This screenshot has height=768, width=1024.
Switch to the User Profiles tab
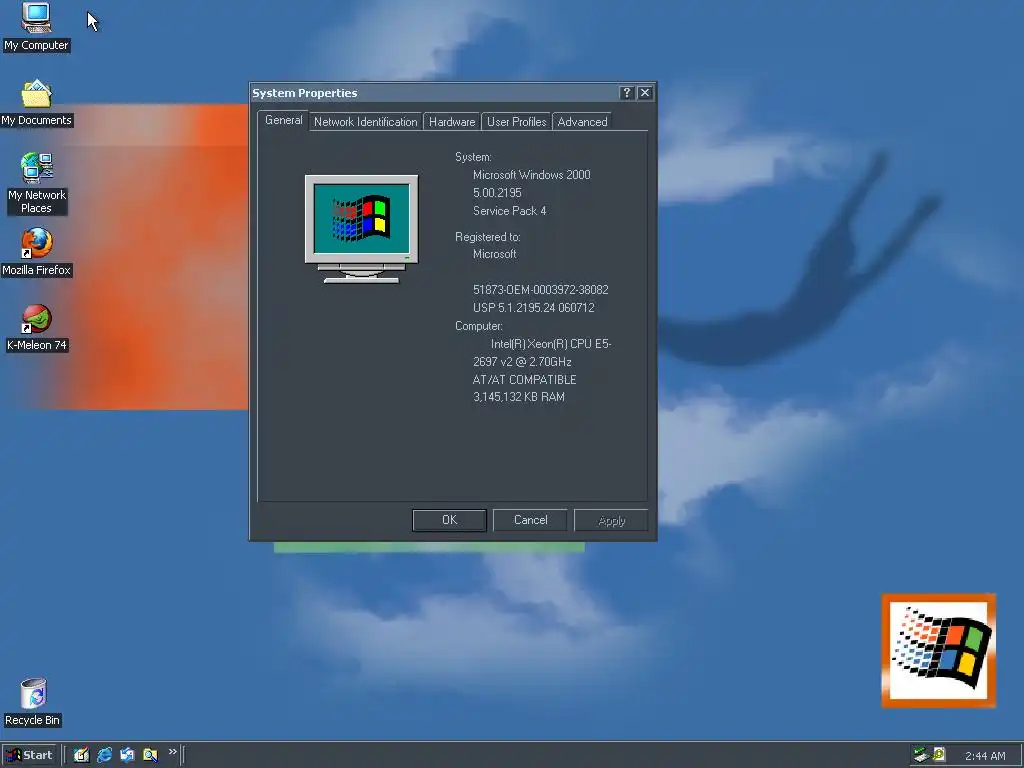click(x=517, y=121)
